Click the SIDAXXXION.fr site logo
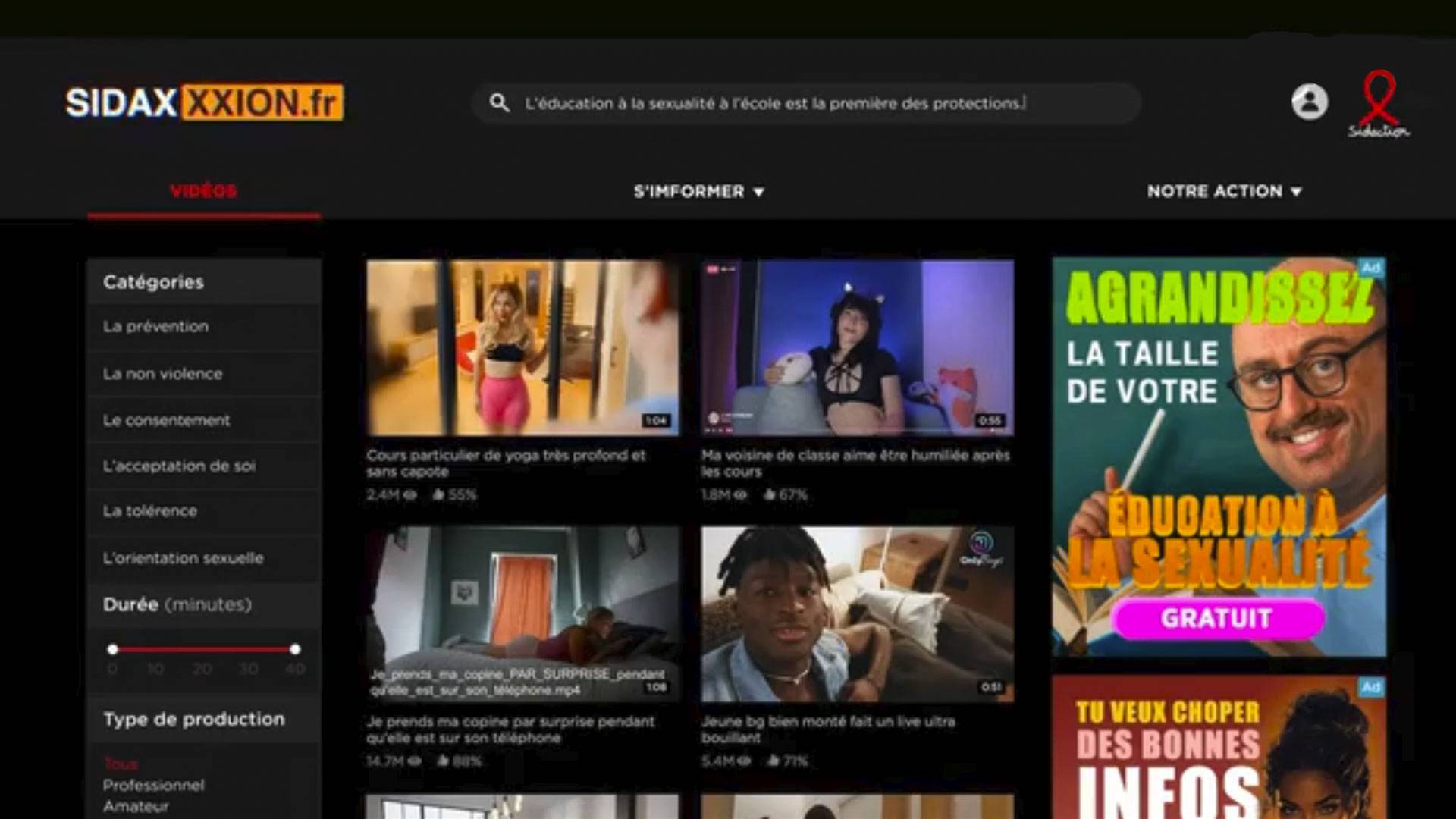 click(205, 102)
